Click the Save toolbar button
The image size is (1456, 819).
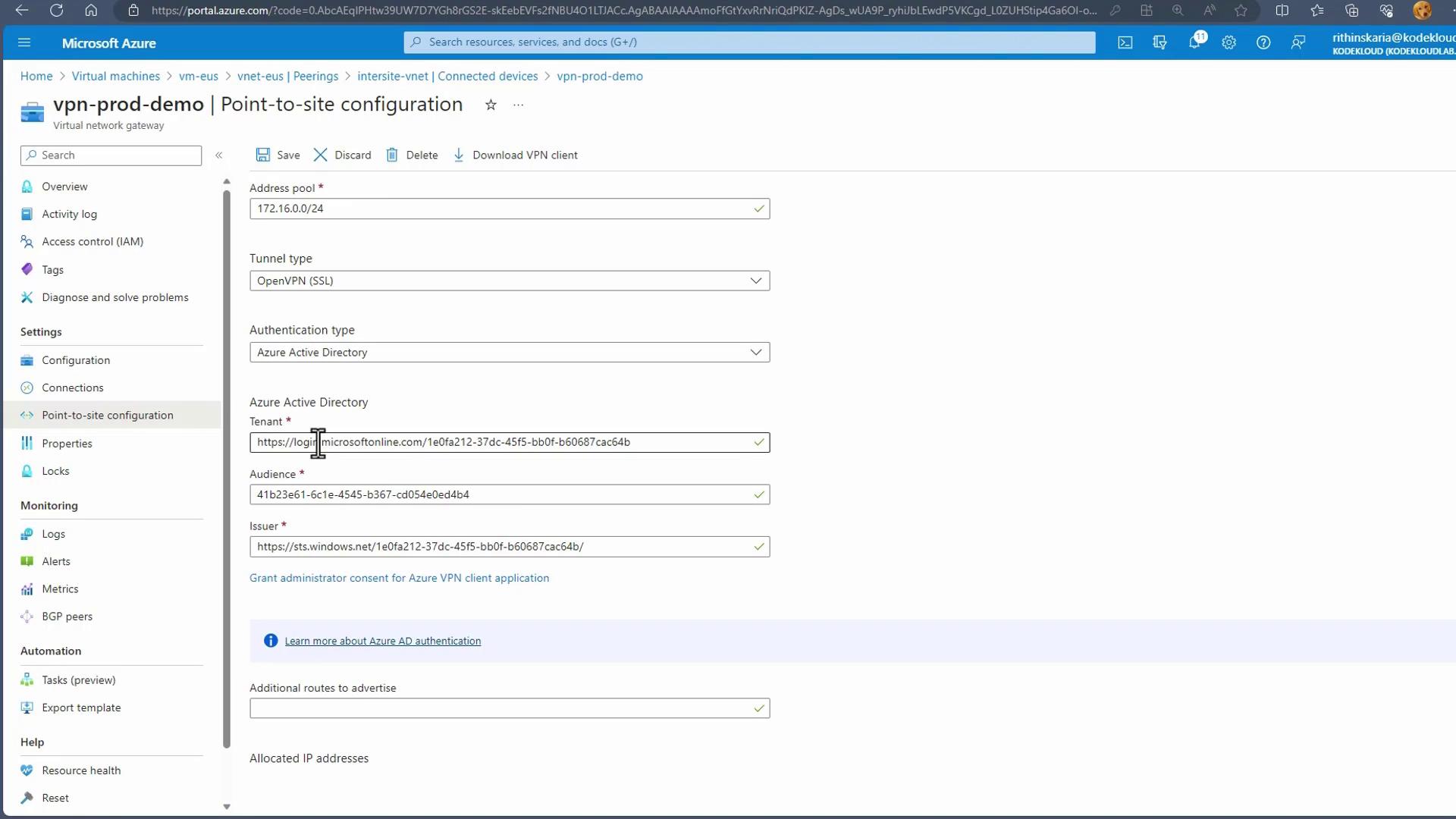[x=278, y=155]
